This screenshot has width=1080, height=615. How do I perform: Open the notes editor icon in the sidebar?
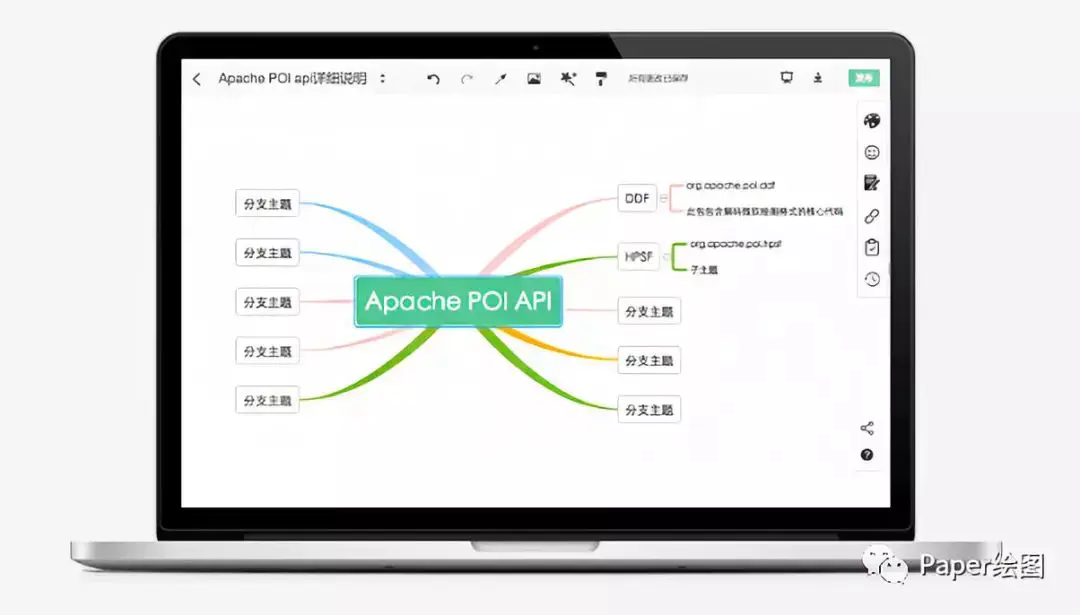871,183
